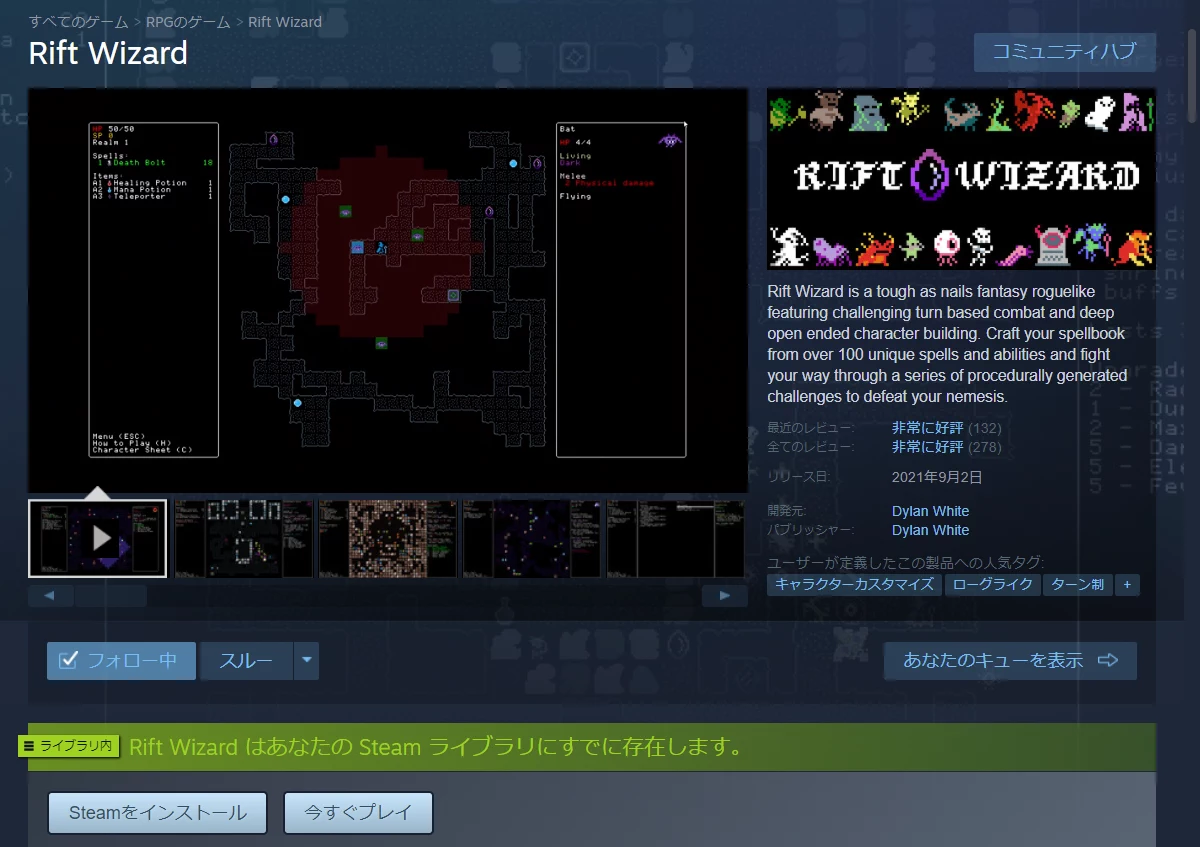The width and height of the screenshot is (1200, 847).
Task: Open すべてのゲーム breadcrumb link
Action: pyautogui.click(x=78, y=21)
